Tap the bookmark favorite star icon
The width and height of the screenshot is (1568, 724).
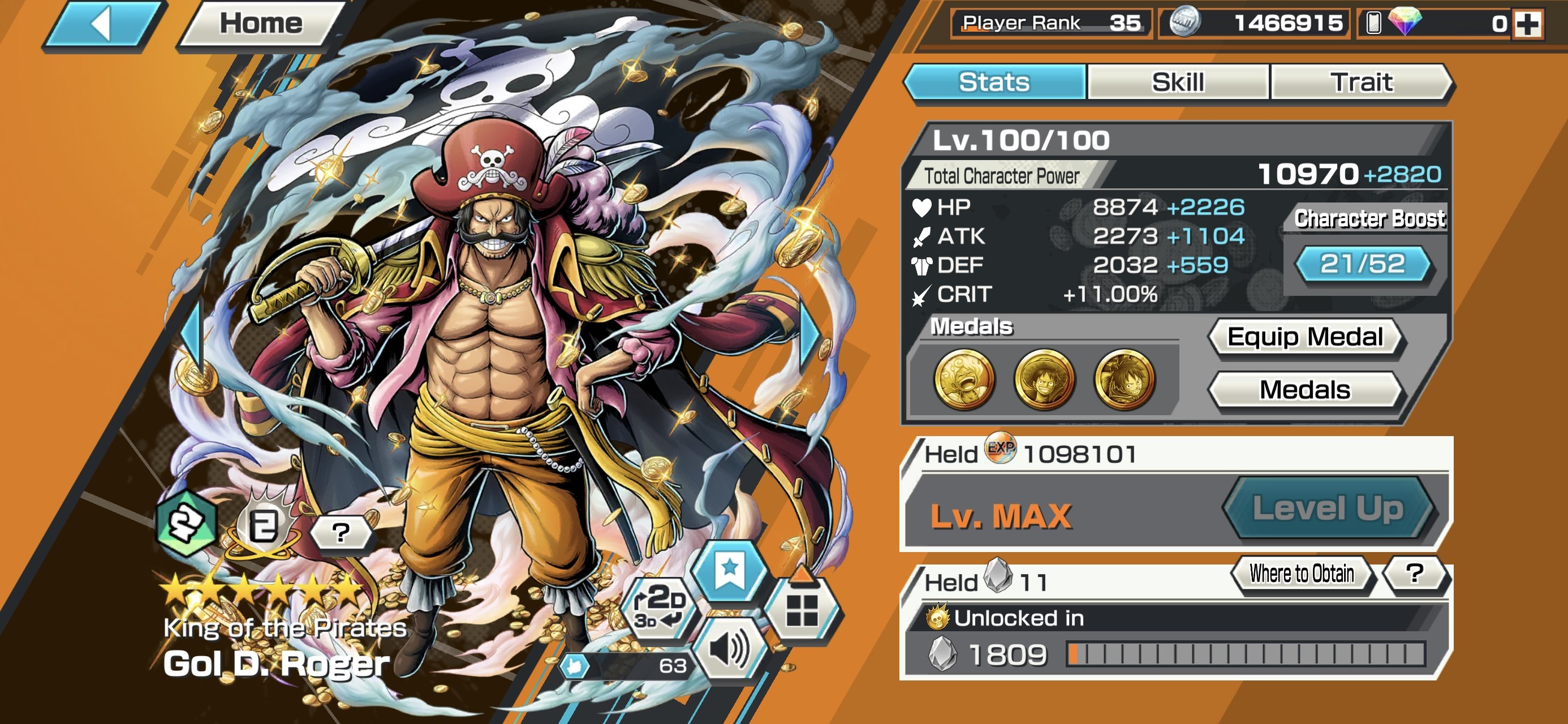tap(730, 572)
